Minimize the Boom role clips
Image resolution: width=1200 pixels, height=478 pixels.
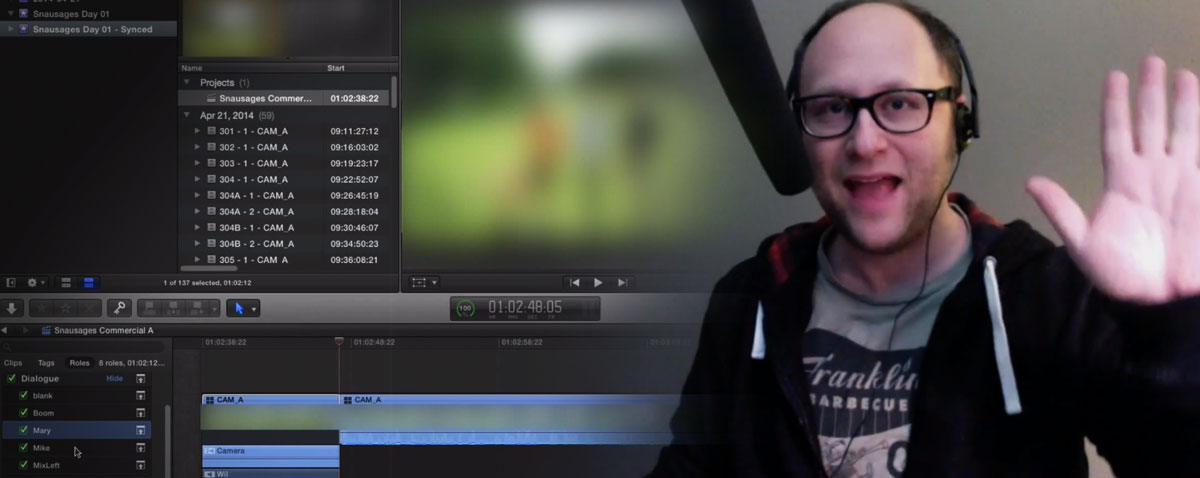click(141, 413)
